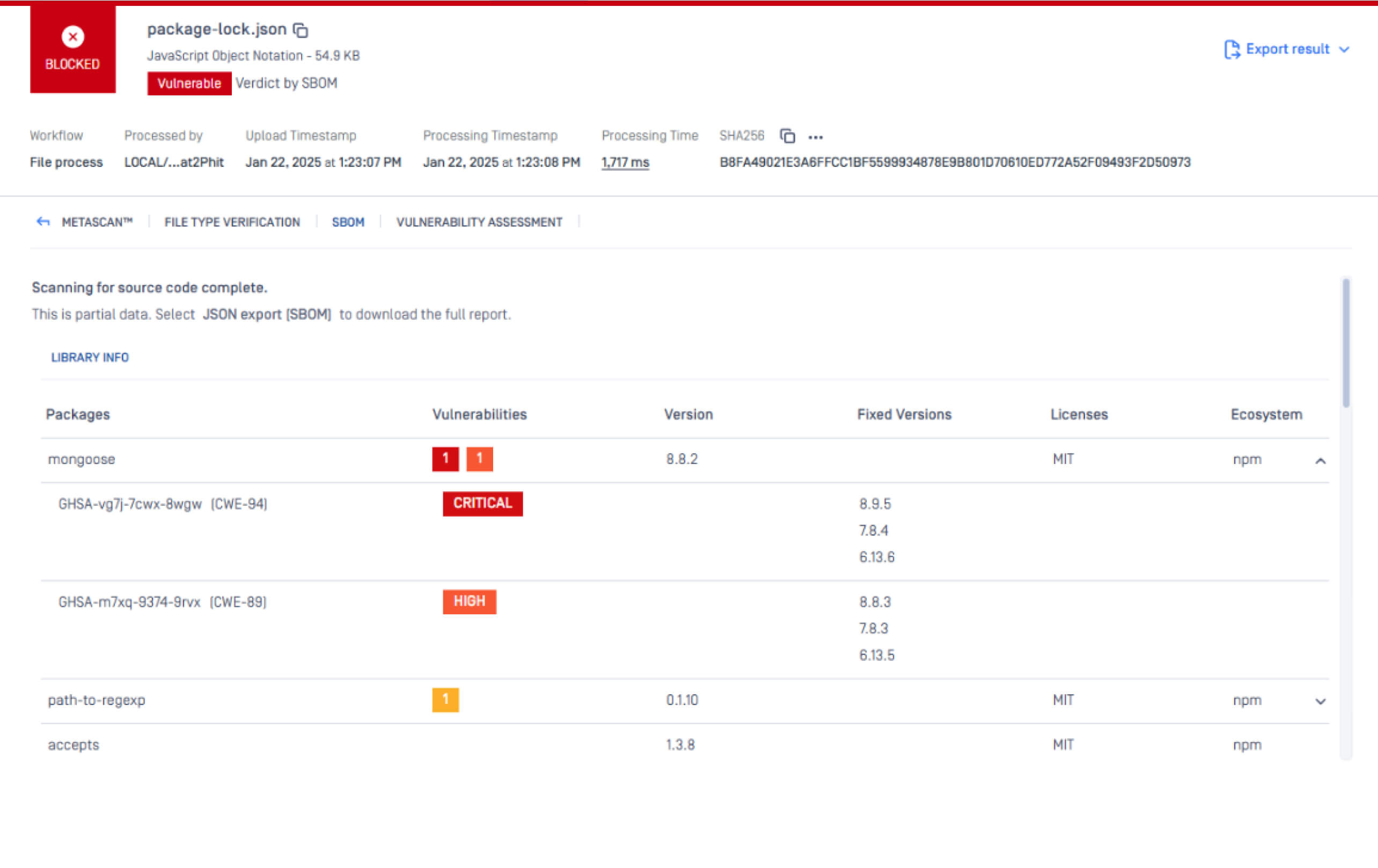The image size is (1378, 868).
Task: Open the FILE TYPE VERIFICATION tab
Action: tap(232, 222)
